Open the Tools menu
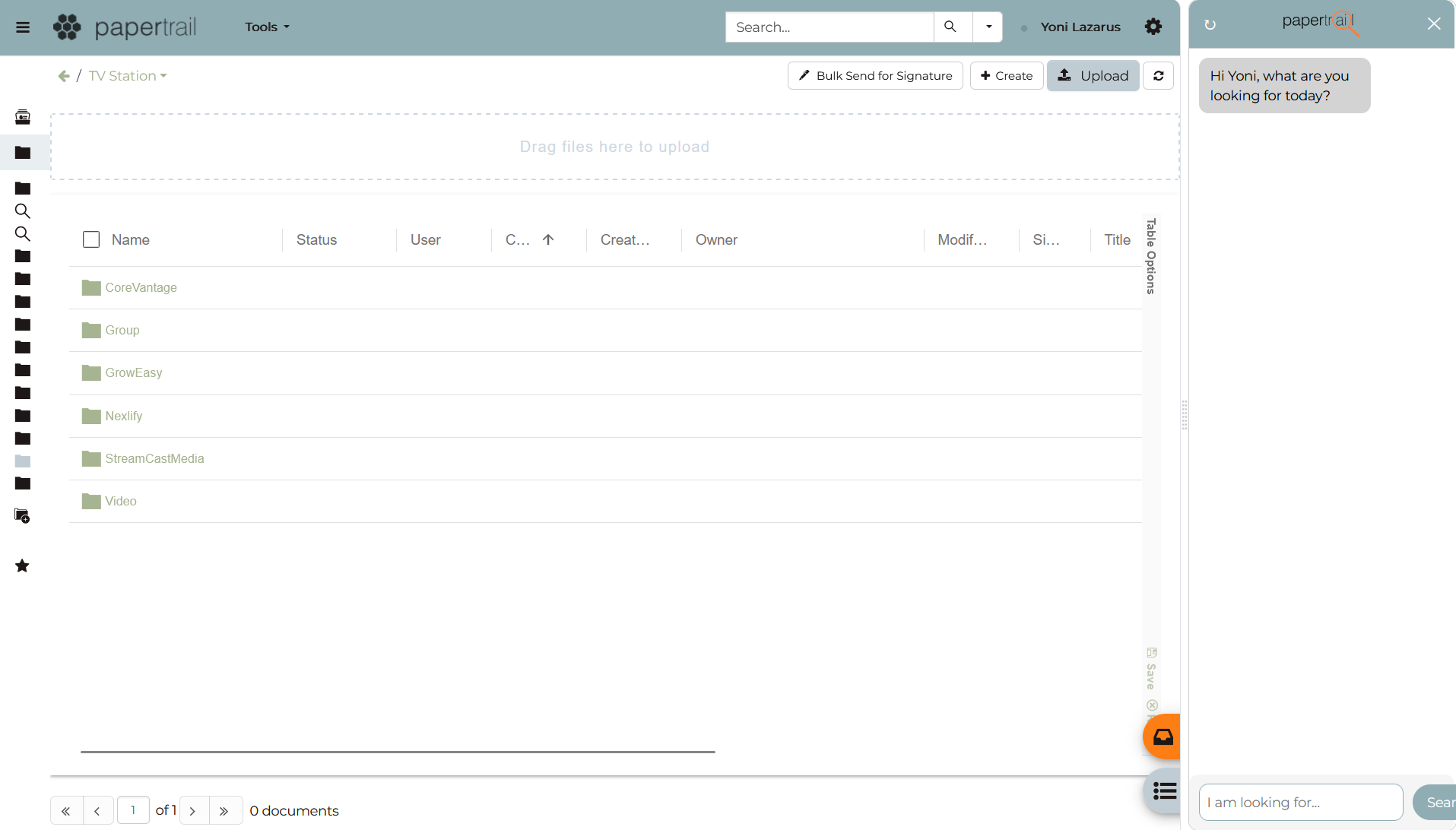 pyautogui.click(x=267, y=27)
